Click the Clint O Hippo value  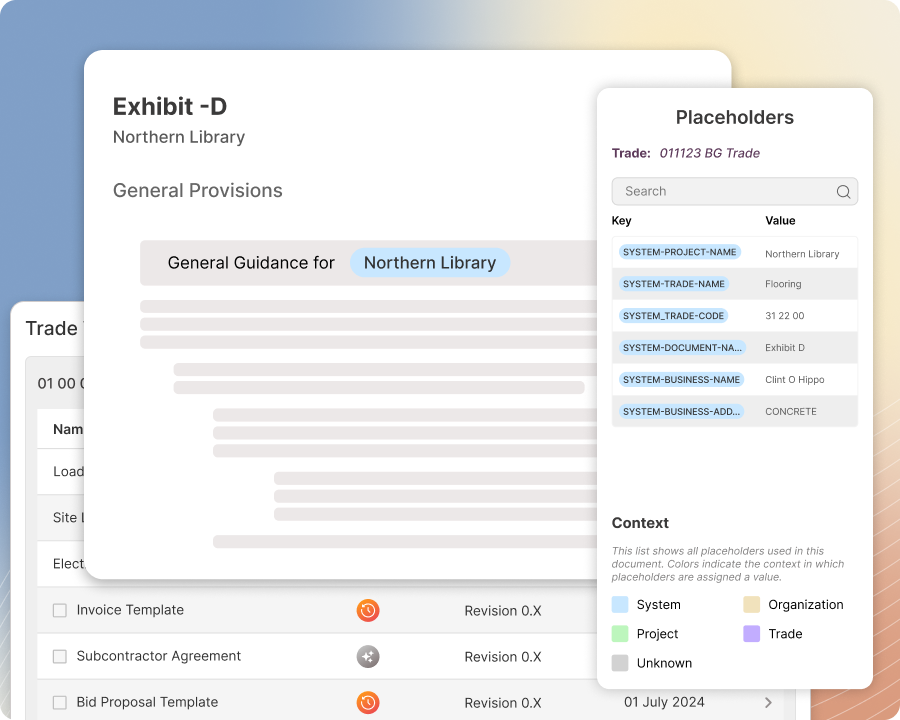(794, 380)
